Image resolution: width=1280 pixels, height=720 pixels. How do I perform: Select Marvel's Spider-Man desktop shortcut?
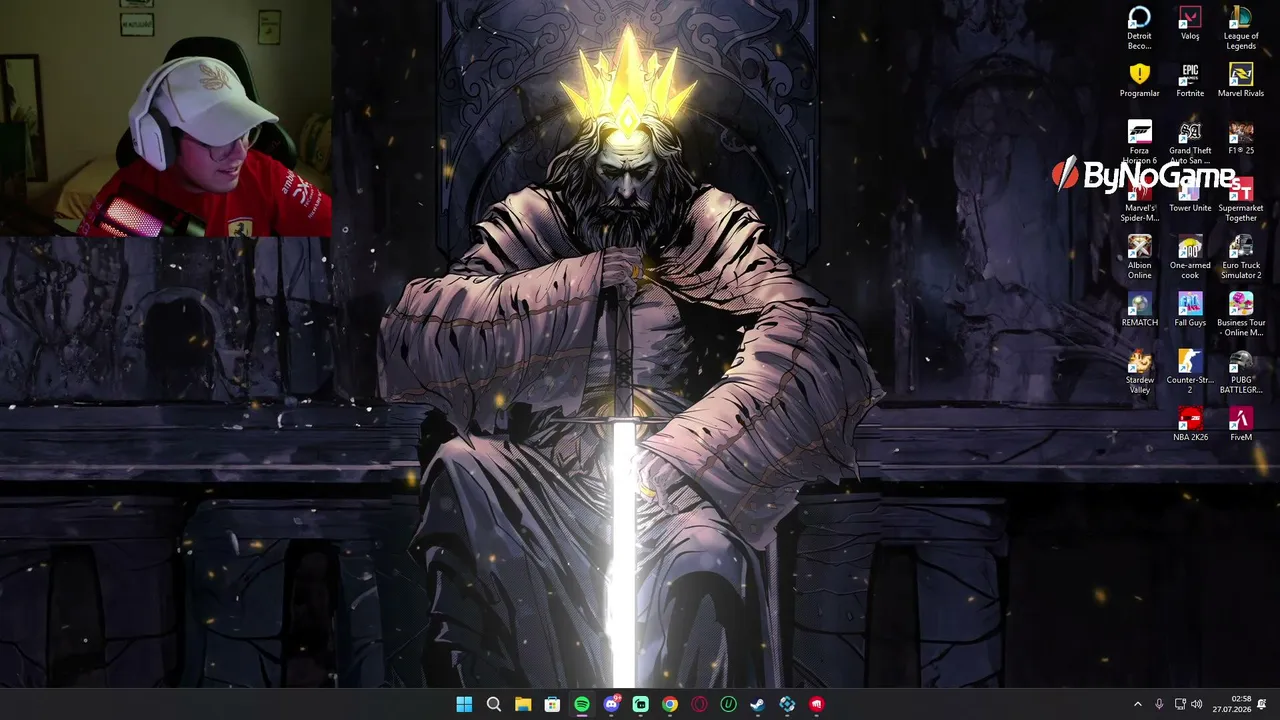1139,200
